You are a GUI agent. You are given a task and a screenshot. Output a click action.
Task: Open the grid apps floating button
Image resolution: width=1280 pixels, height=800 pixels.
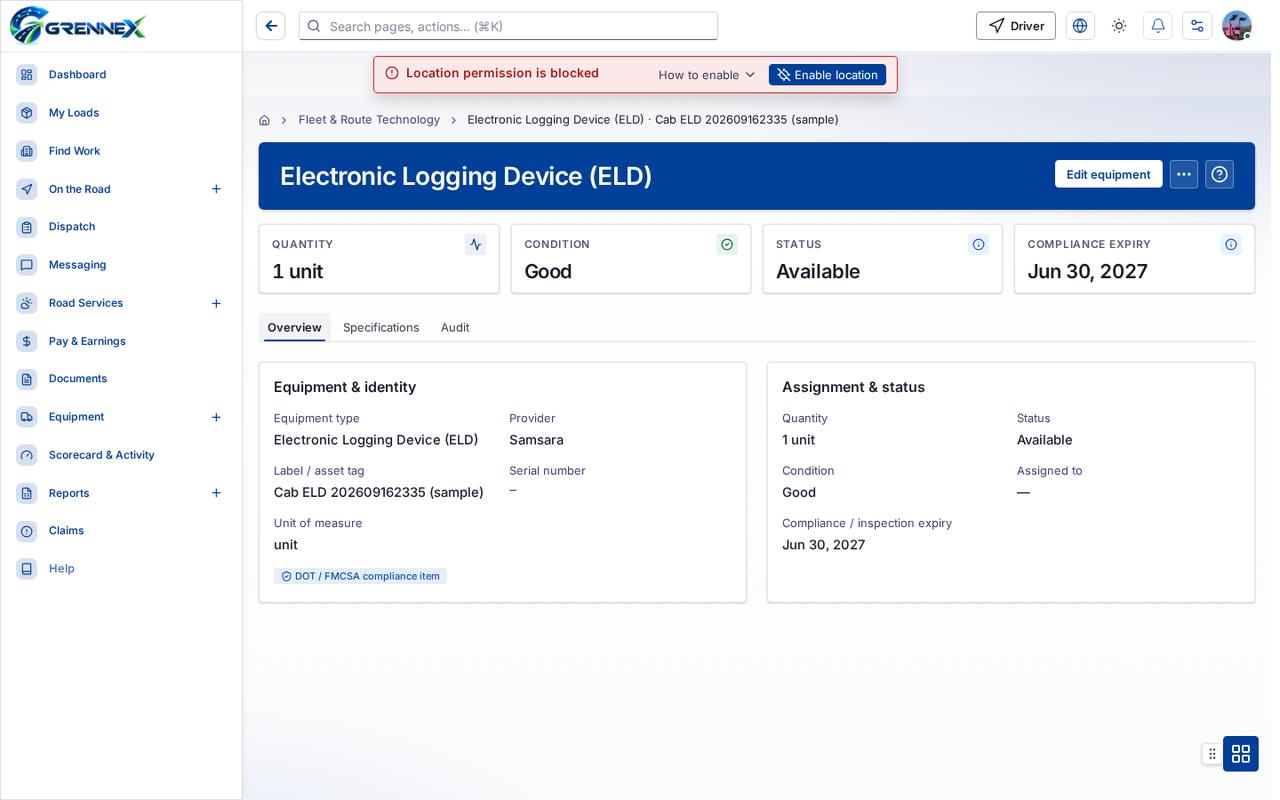pyautogui.click(x=1241, y=753)
